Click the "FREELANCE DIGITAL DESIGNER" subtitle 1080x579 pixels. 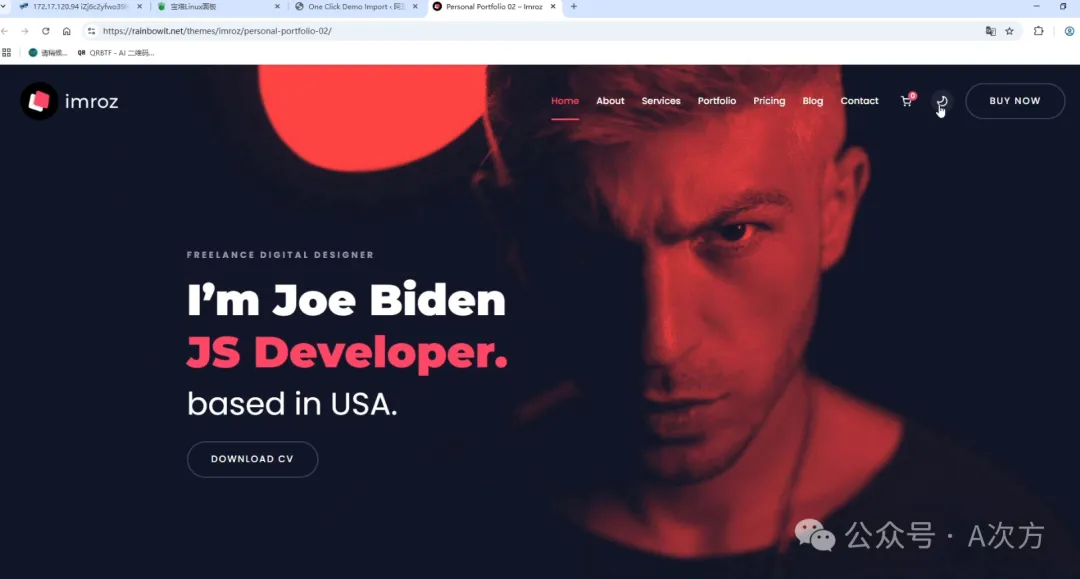(280, 255)
